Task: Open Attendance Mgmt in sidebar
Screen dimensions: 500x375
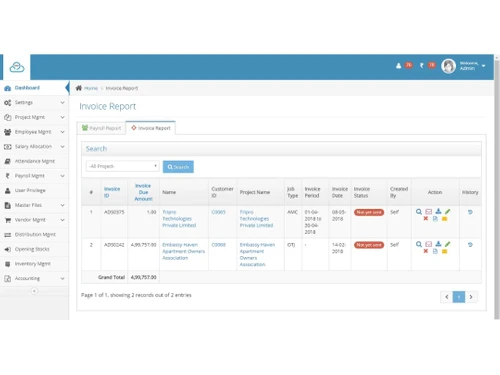Action: [34, 161]
